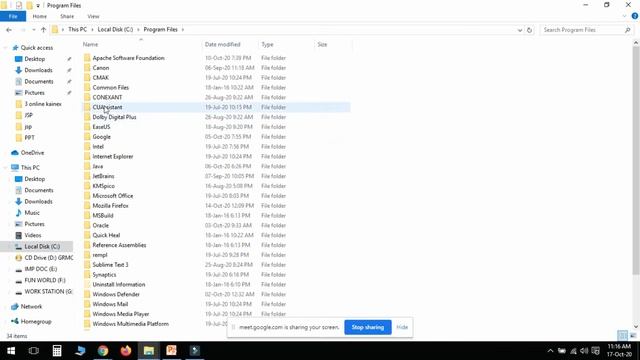
Task: Refresh the Program Files folder
Action: point(529,30)
